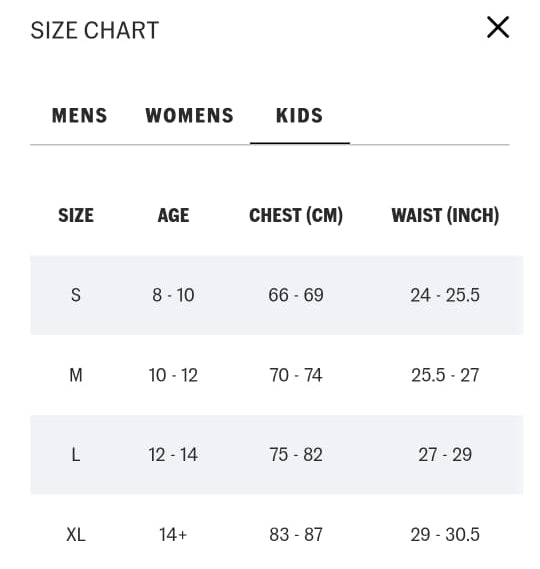Click the 14+ age cell
The image size is (540, 569).
click(x=173, y=535)
